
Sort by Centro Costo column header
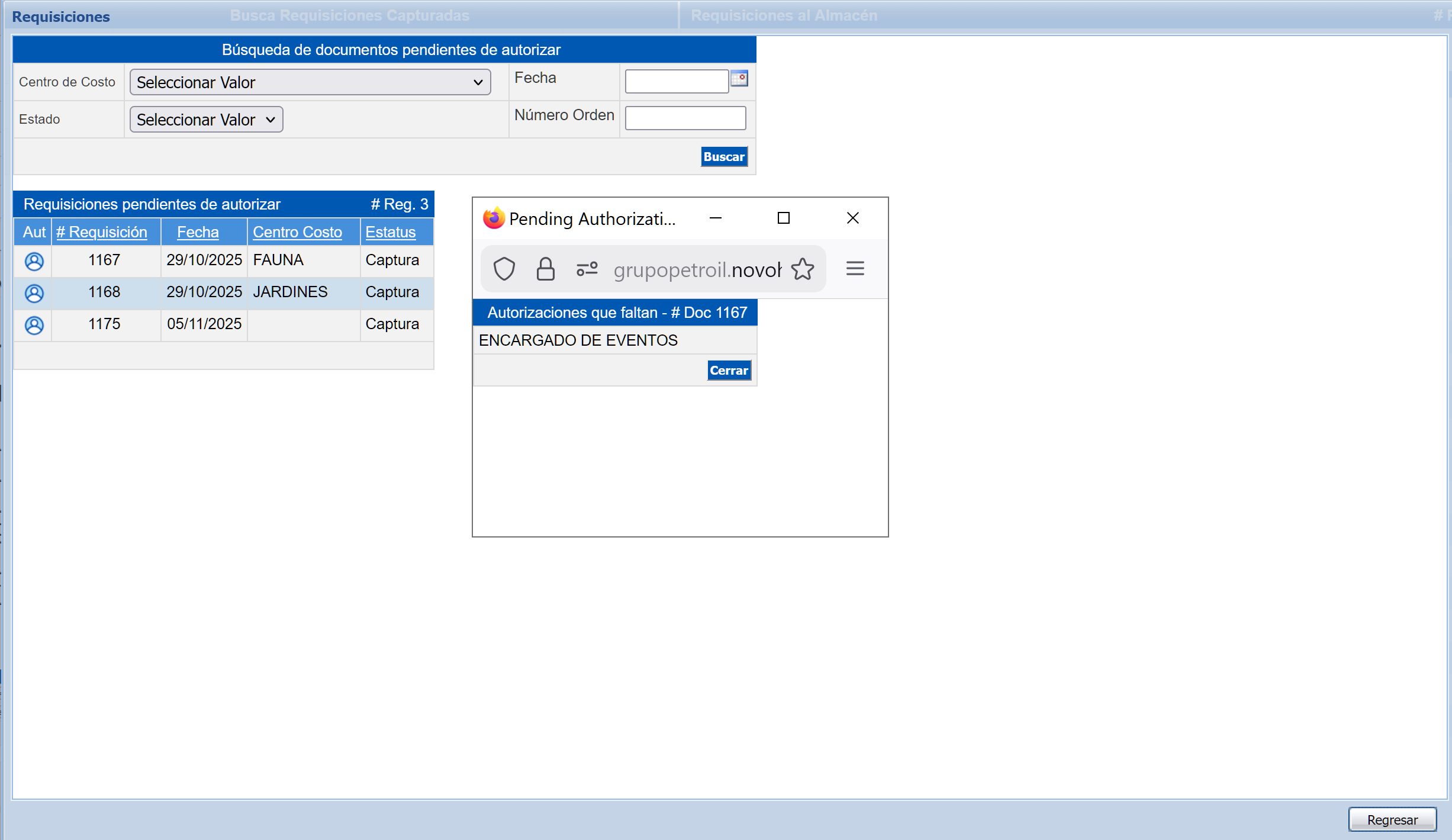[297, 232]
